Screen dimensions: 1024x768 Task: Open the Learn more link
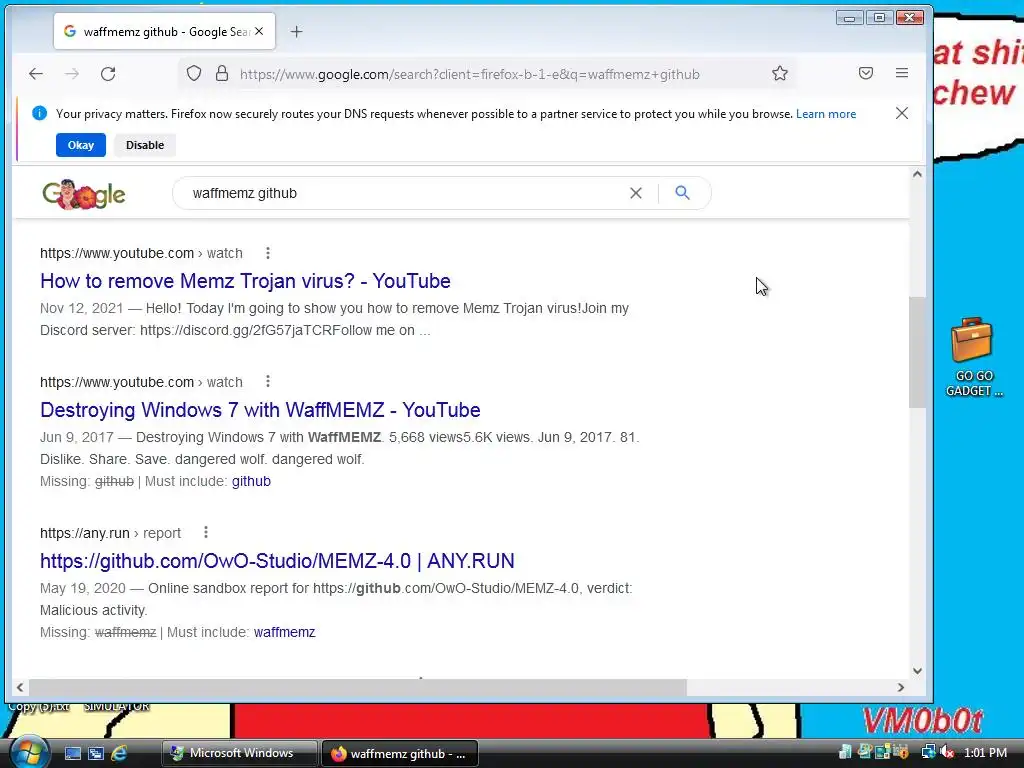pyautogui.click(x=825, y=114)
